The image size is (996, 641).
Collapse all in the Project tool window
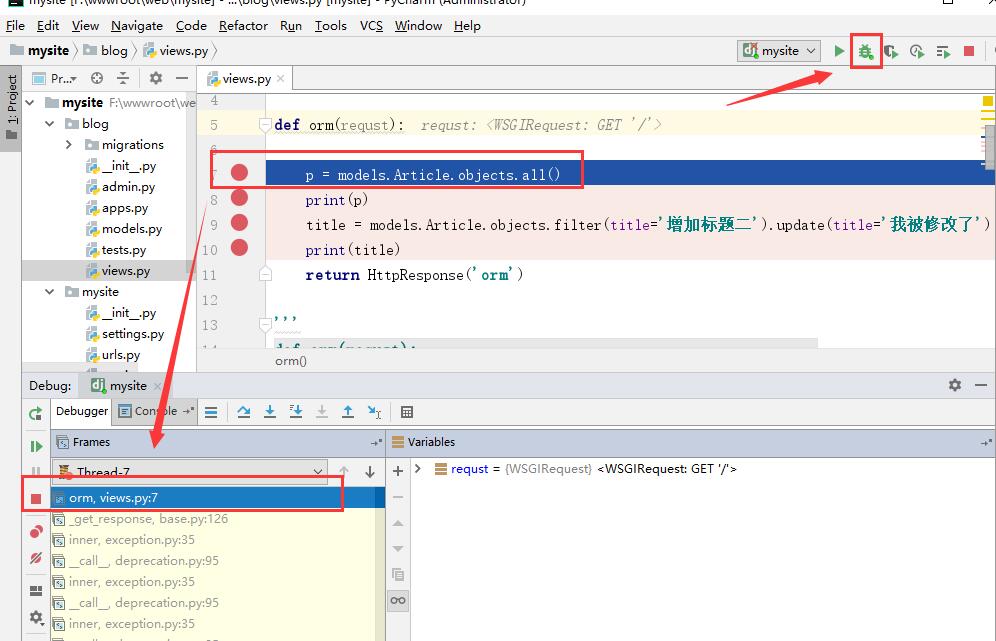click(x=123, y=78)
